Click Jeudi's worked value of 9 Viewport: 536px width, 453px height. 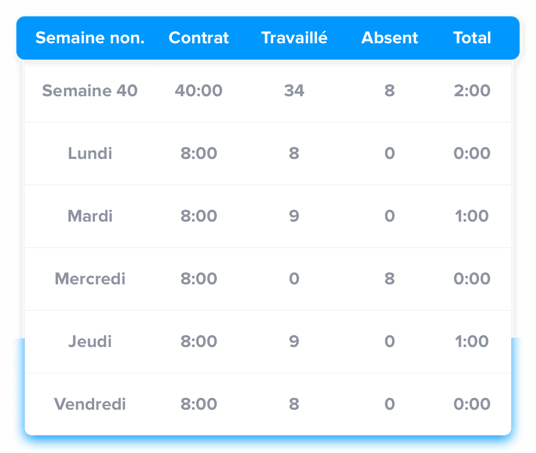point(294,341)
